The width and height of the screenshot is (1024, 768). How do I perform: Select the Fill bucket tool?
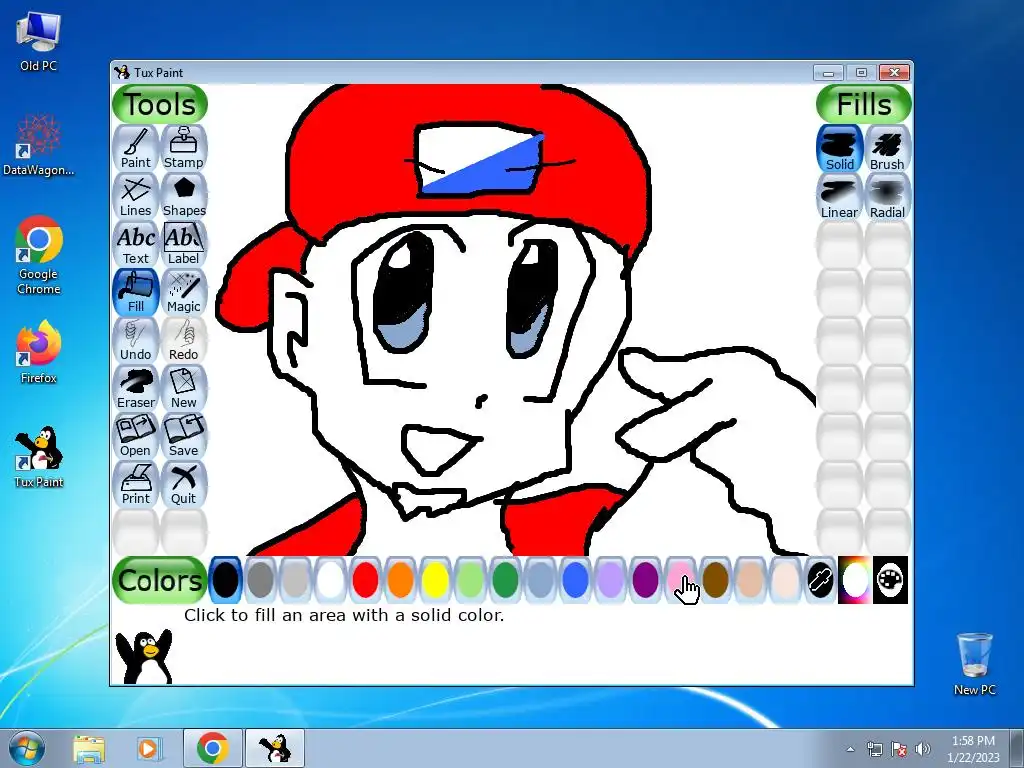pyautogui.click(x=136, y=292)
